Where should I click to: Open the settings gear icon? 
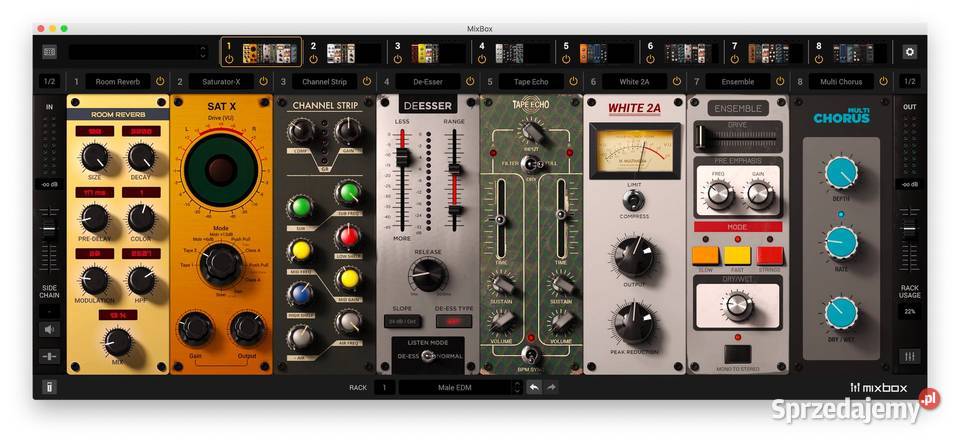pos(909,52)
